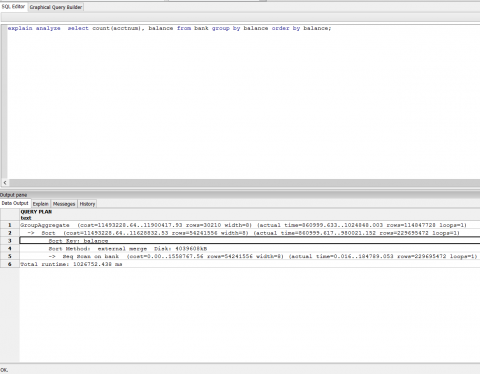Click the Seq Scan on bank row
480x374 pixels.
250,256
